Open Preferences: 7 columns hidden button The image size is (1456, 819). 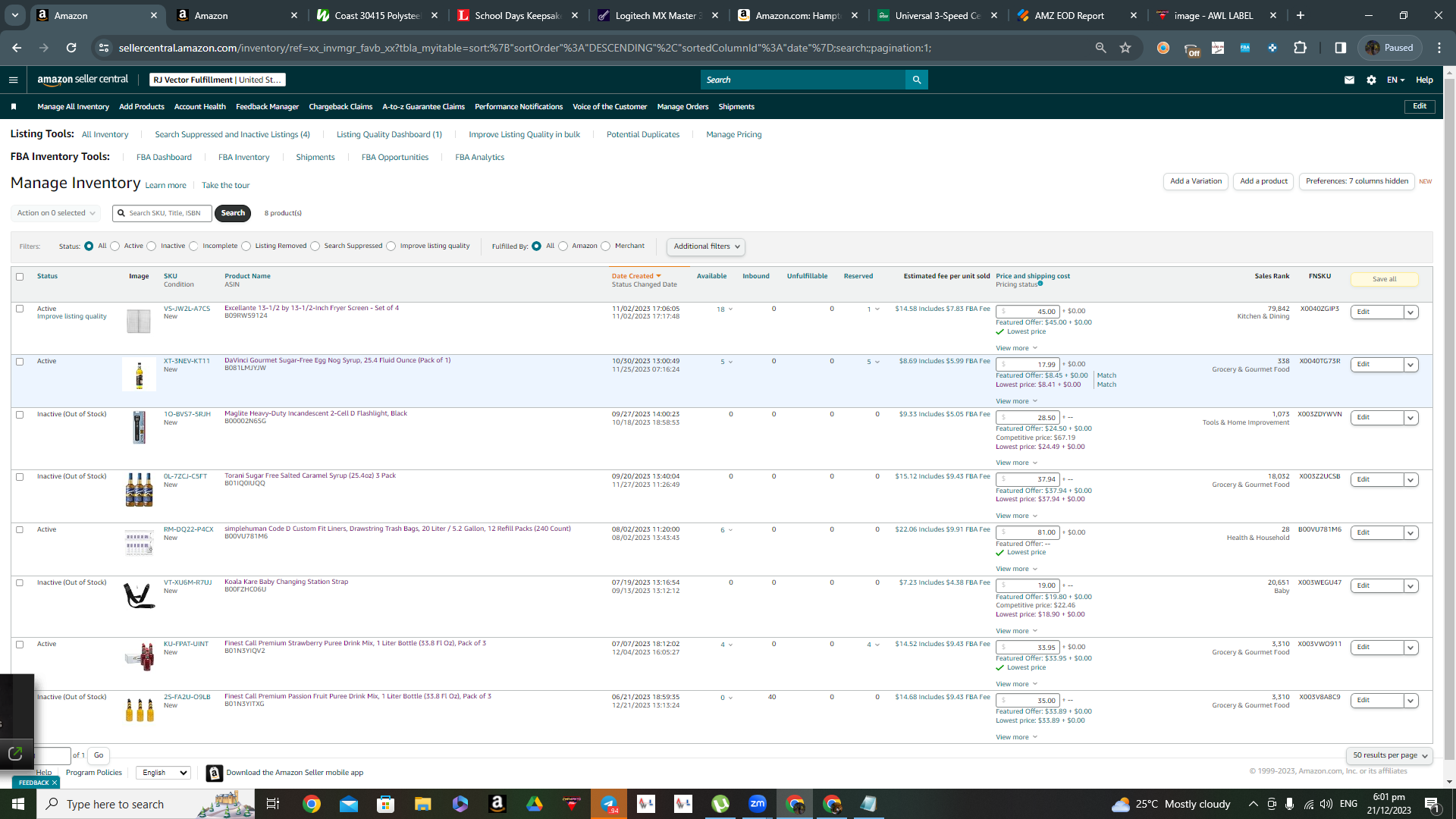(x=1357, y=181)
